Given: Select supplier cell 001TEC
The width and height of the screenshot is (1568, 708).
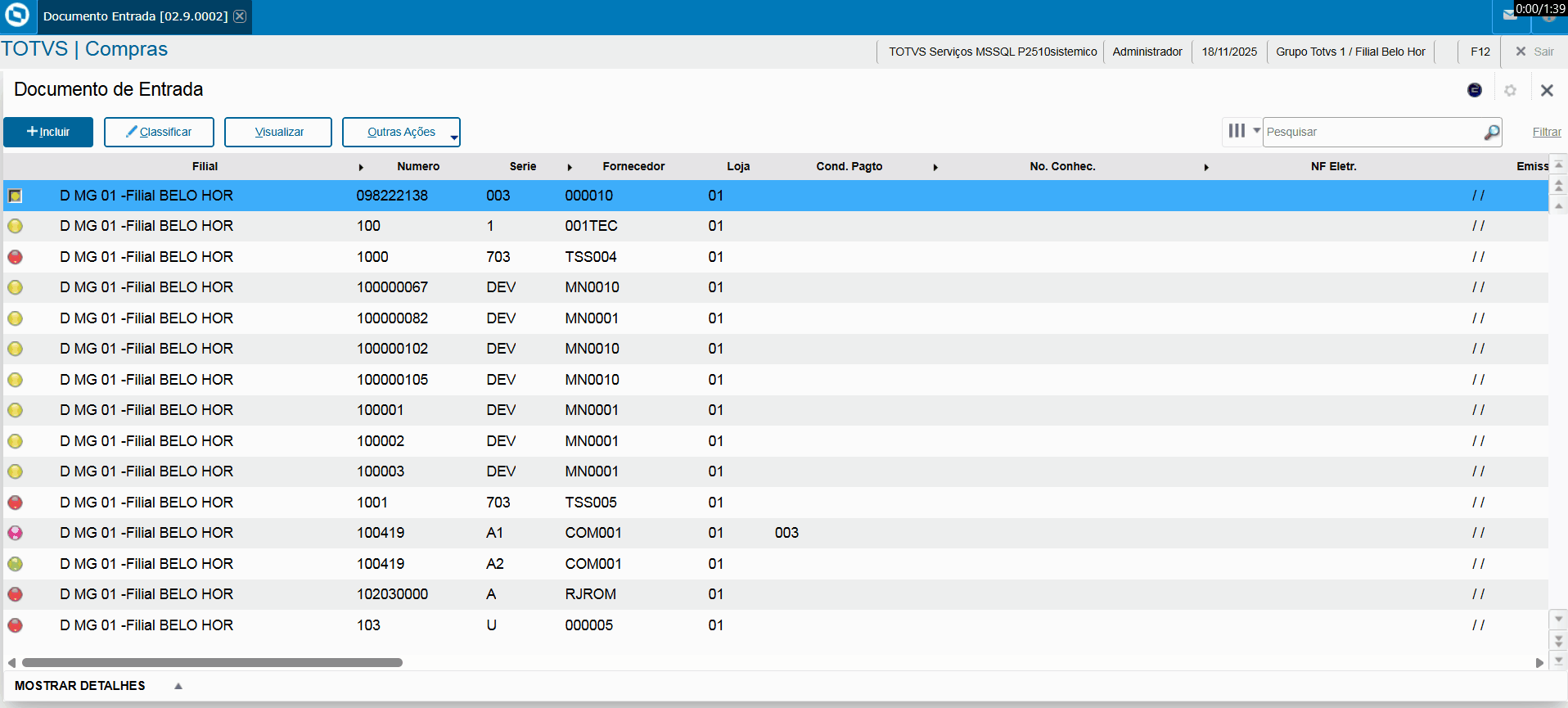Looking at the screenshot, I should (x=591, y=226).
